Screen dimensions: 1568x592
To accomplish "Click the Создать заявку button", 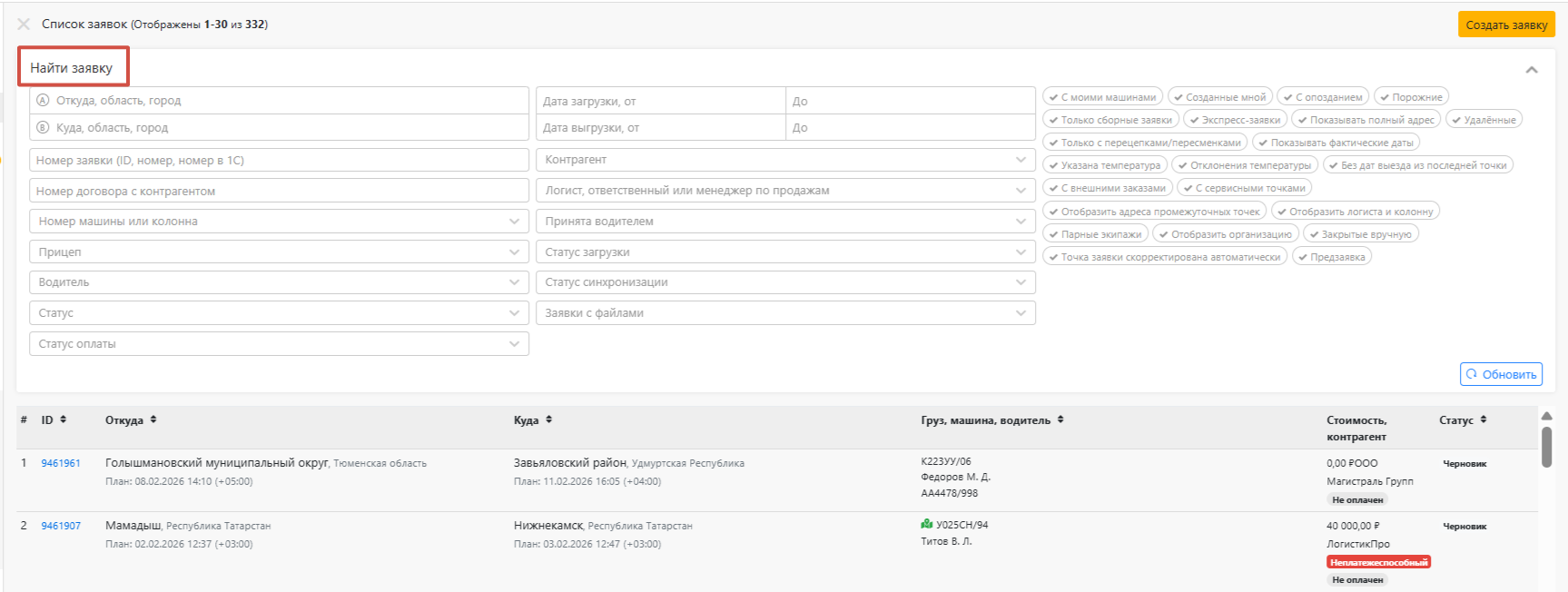I will (x=1506, y=25).
